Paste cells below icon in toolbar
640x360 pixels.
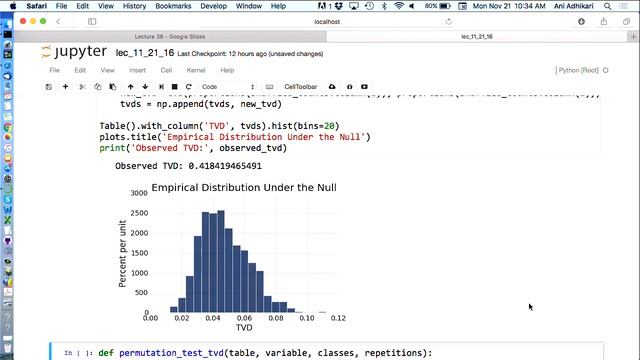coord(113,87)
